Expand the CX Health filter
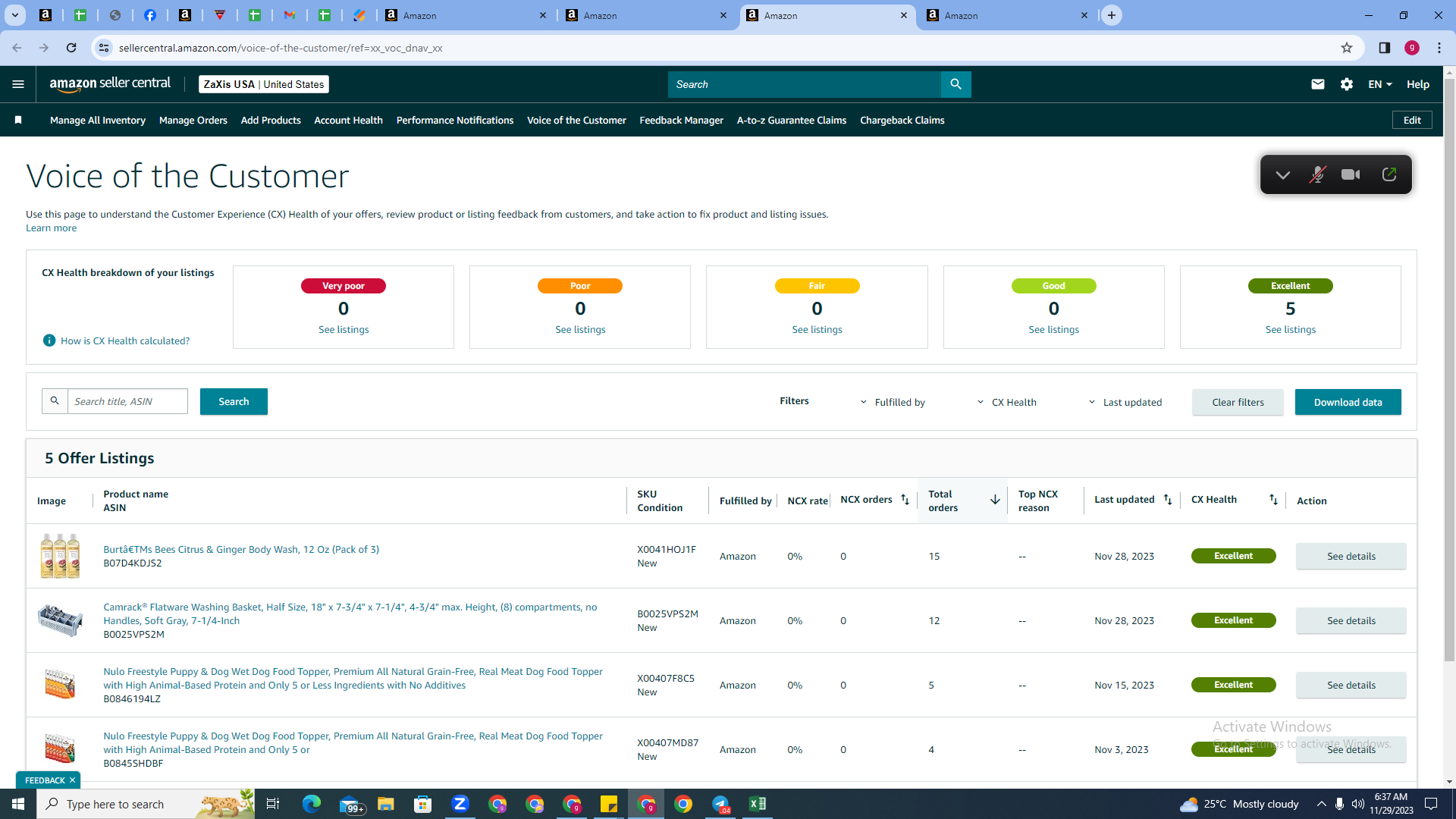The height and width of the screenshot is (819, 1456). click(1006, 403)
